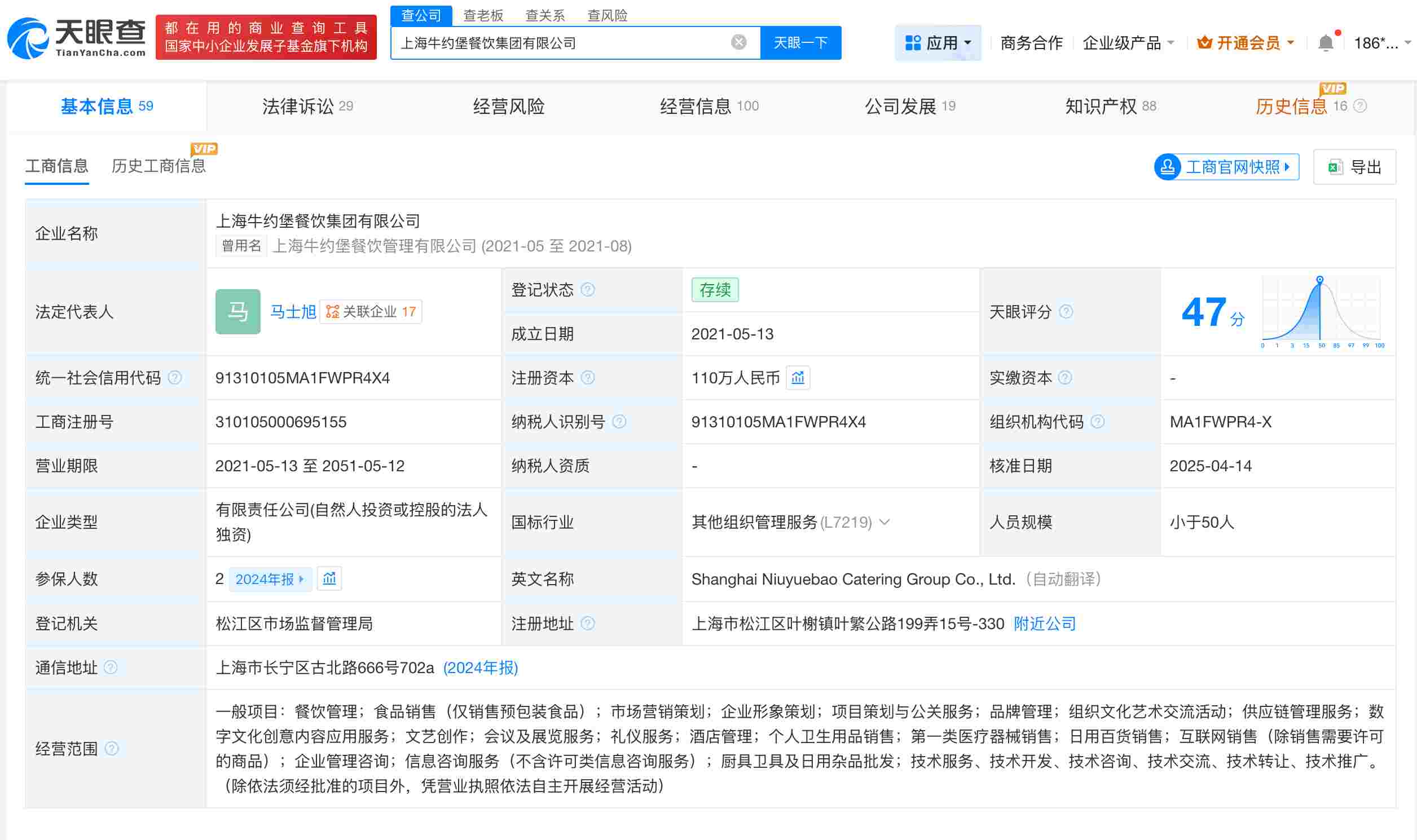The image size is (1417, 840).
Task: Click the help icon next to 天眼评分
Action: 1066,312
